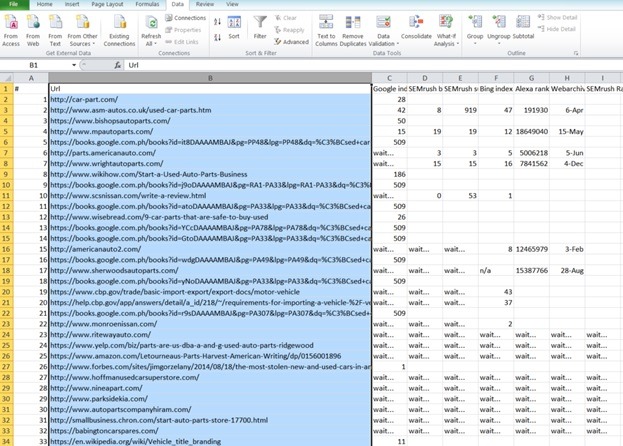The height and width of the screenshot is (446, 623).
Task: Click the wikihow.com URL cell
Action: click(210, 174)
